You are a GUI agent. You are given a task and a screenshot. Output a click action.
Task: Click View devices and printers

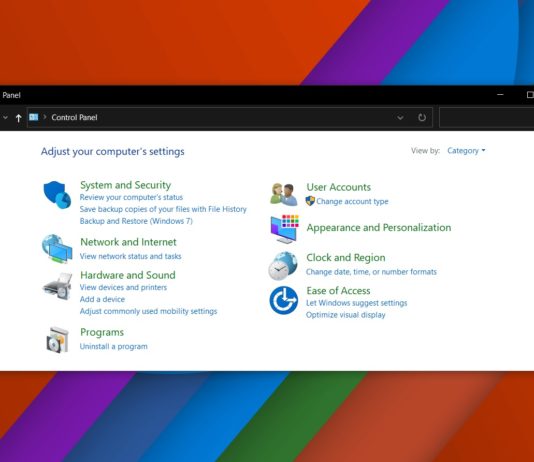tap(123, 287)
